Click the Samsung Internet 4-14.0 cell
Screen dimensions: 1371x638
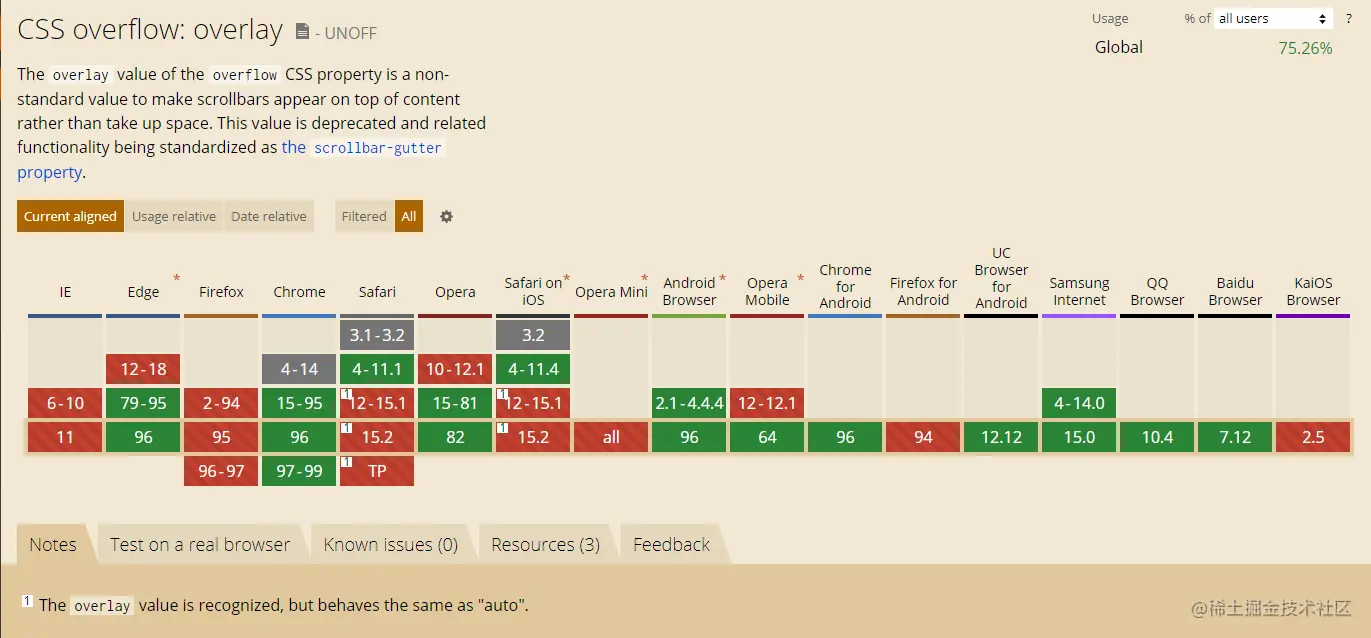(x=1079, y=403)
